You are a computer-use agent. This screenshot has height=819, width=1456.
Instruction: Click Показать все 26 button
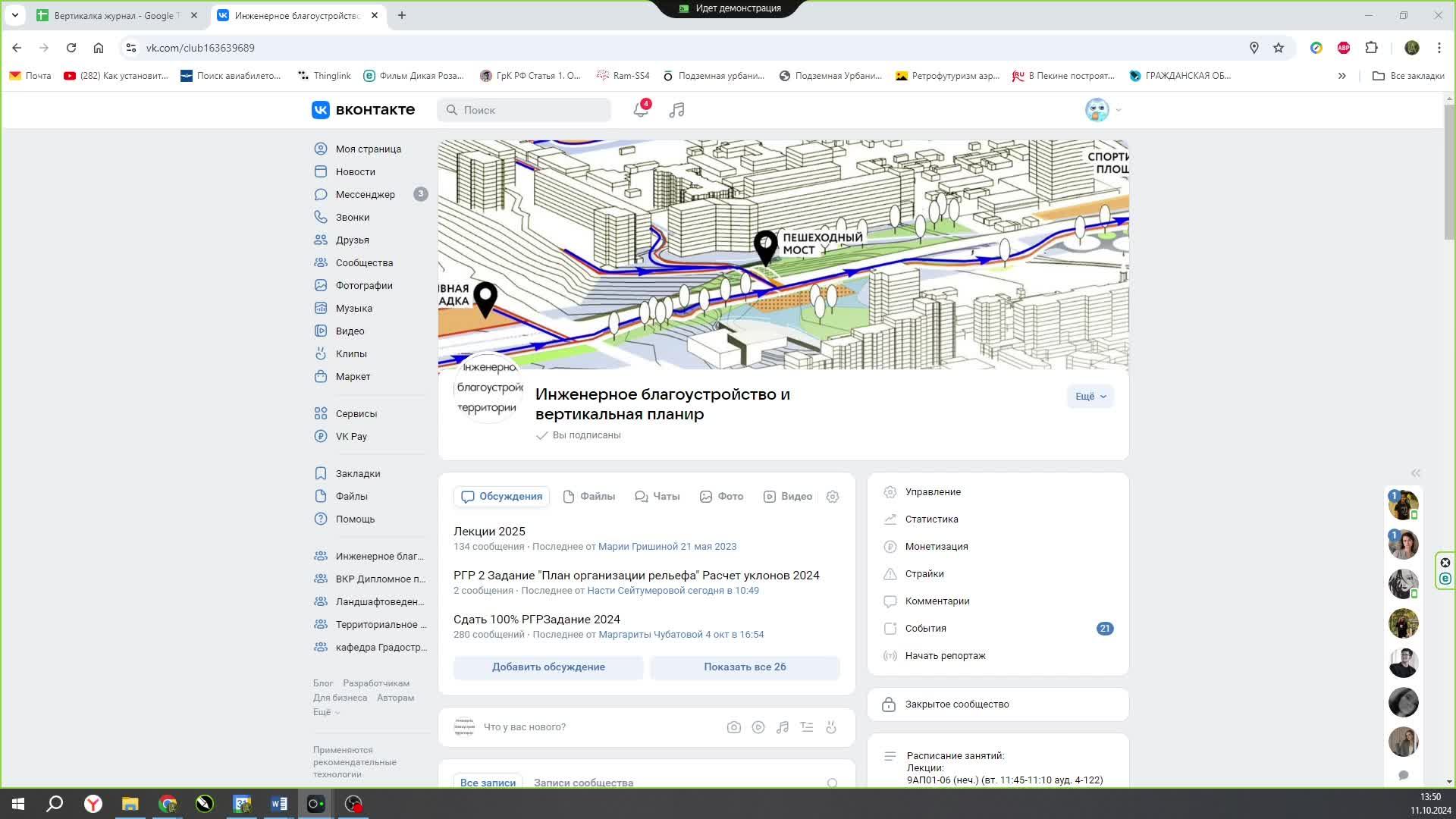point(745,667)
